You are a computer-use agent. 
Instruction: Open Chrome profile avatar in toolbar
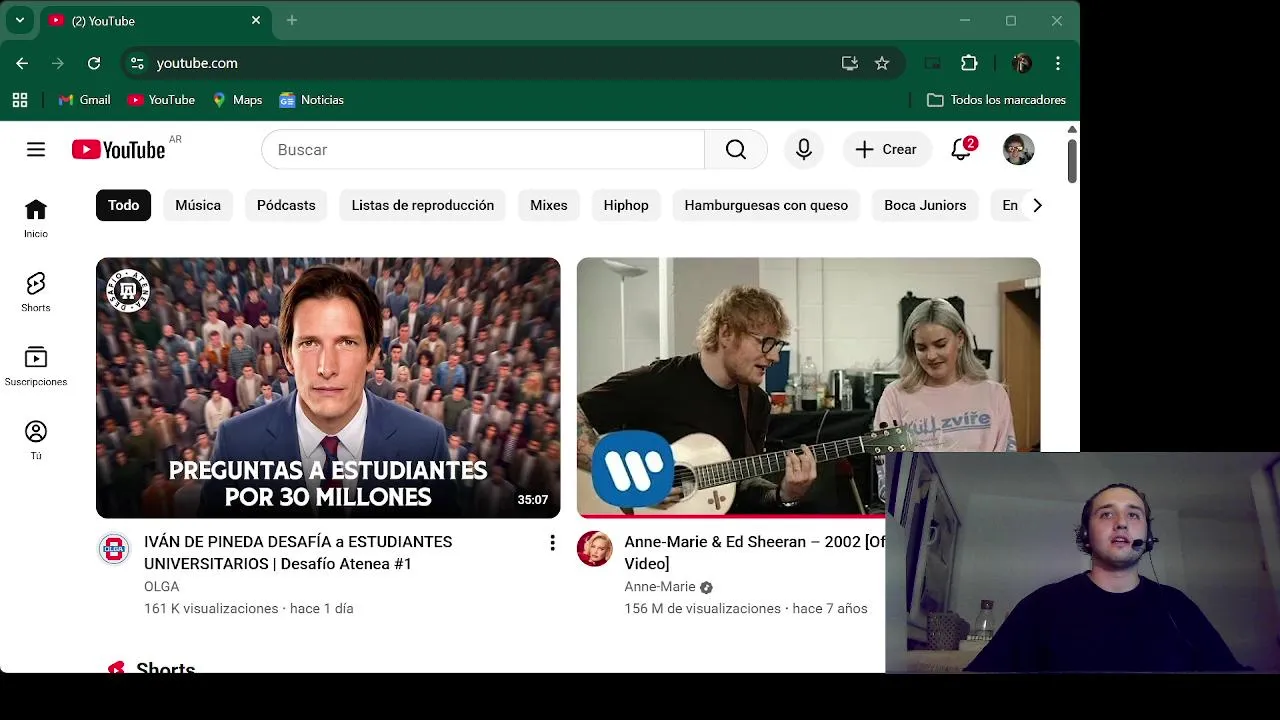click(x=1021, y=63)
